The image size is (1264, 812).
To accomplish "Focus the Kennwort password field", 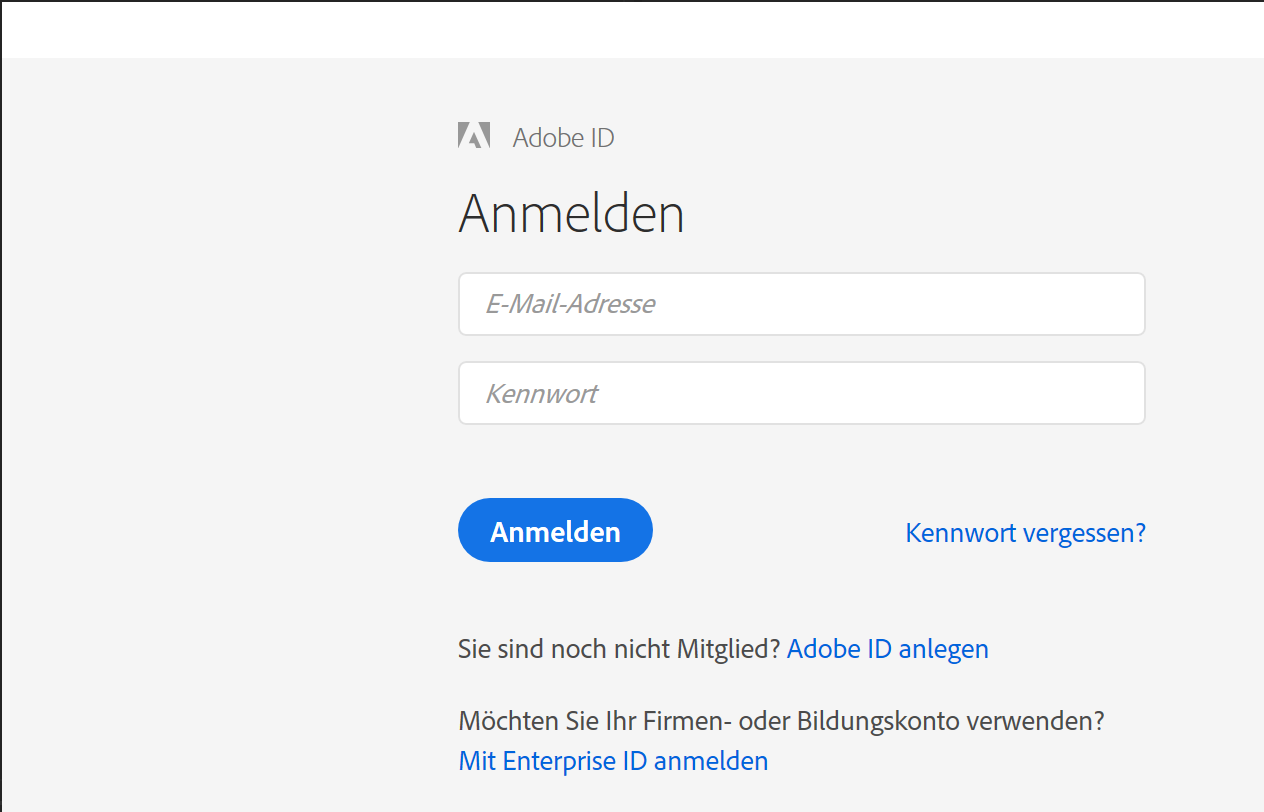I will (801, 393).
